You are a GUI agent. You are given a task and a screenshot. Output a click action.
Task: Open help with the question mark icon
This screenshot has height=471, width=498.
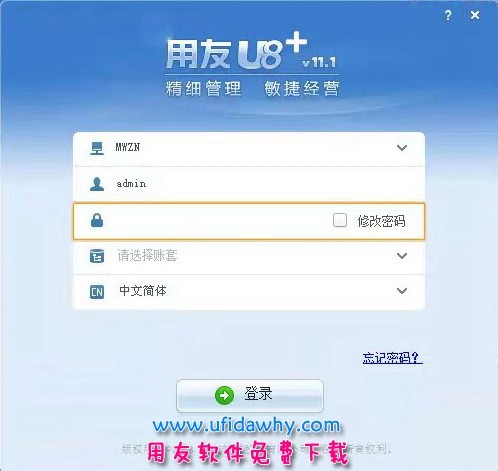pos(448,15)
